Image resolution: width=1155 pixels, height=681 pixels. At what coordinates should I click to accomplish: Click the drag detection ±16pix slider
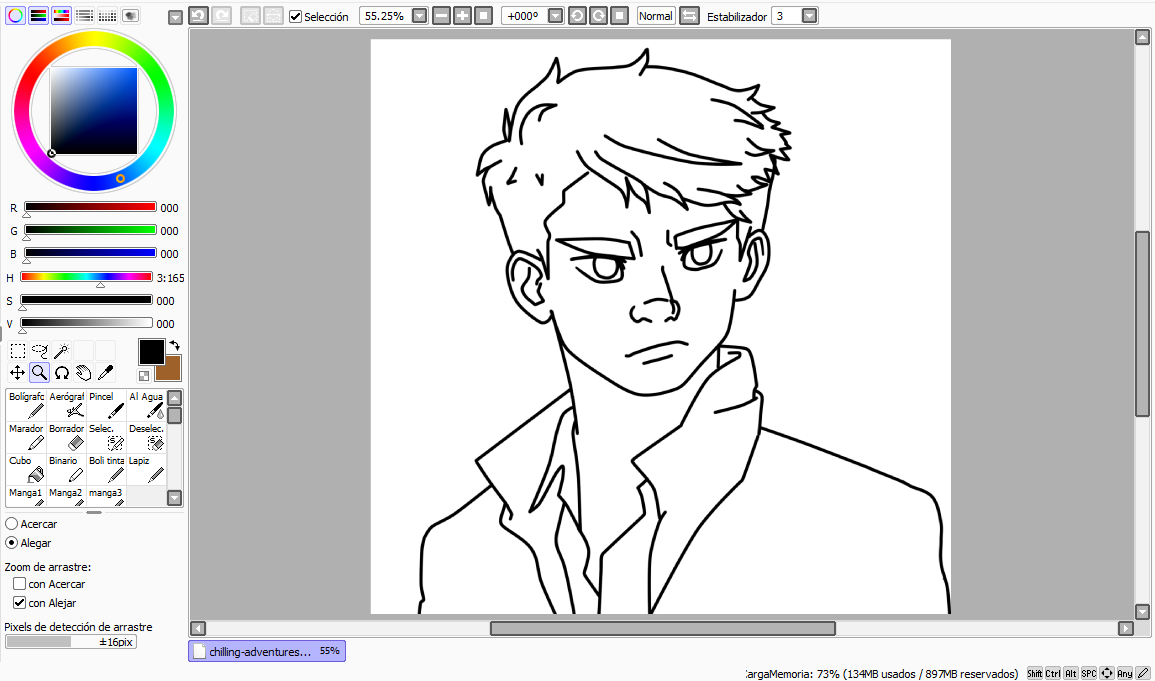71,642
